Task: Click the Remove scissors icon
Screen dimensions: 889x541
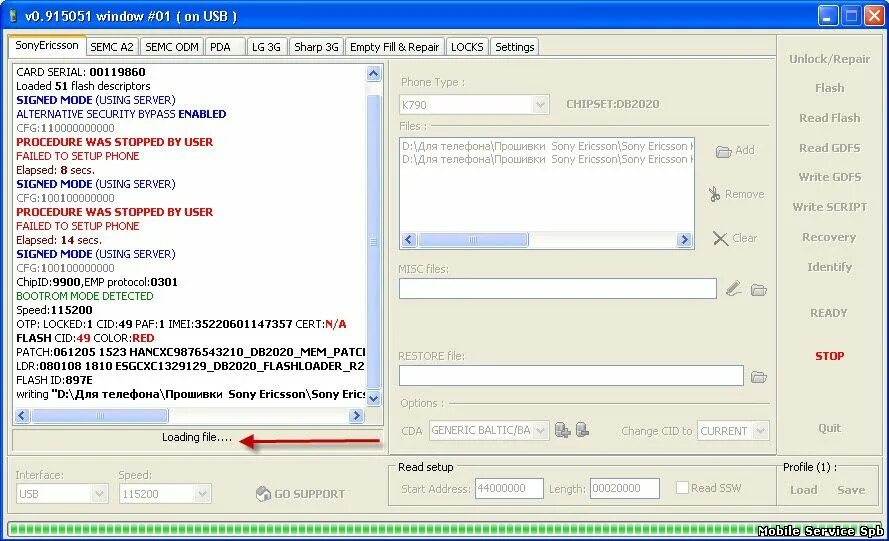Action: tap(714, 195)
